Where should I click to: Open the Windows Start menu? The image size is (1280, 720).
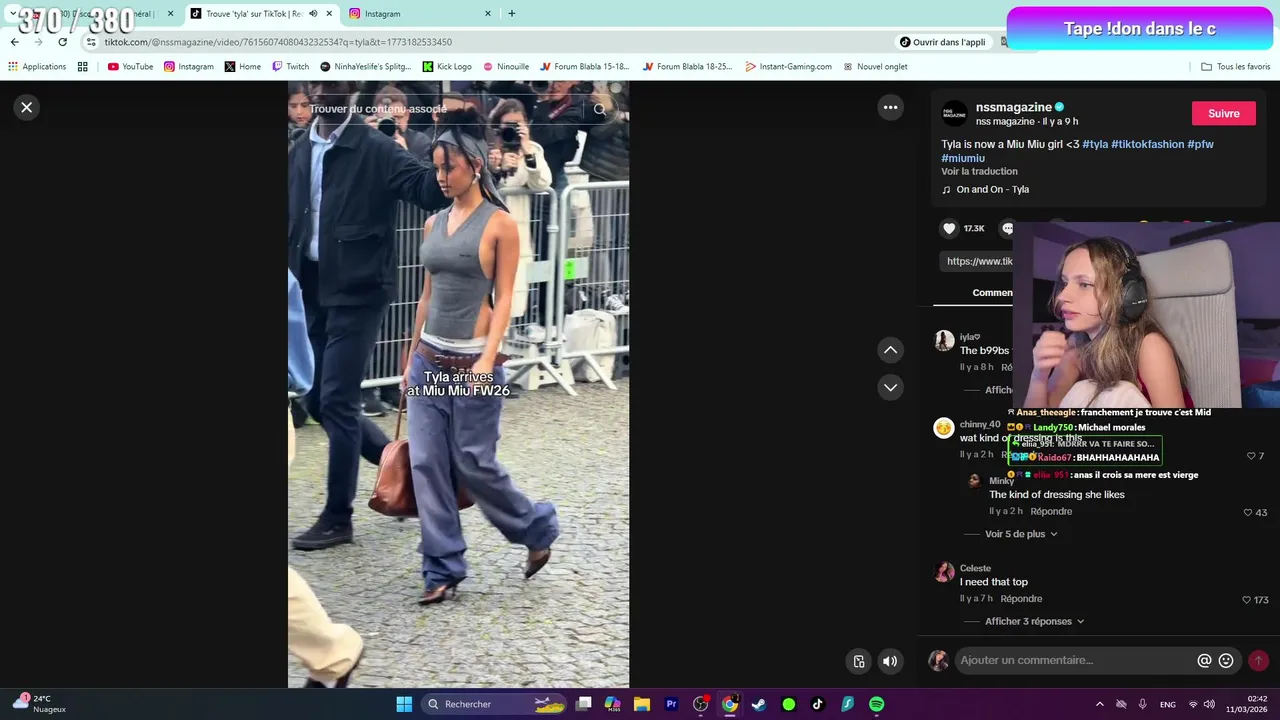404,704
